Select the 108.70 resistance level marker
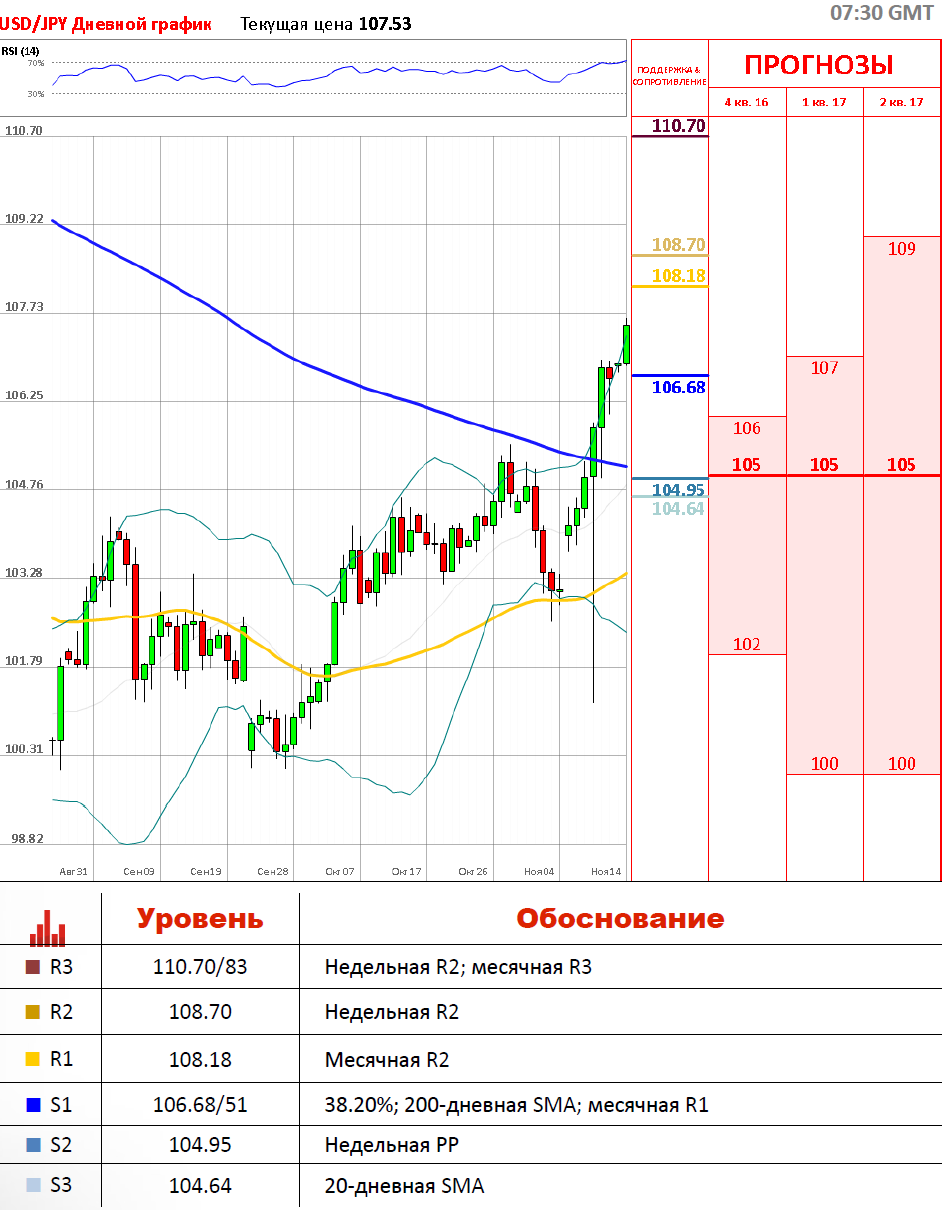947x1210 pixels. tap(678, 245)
